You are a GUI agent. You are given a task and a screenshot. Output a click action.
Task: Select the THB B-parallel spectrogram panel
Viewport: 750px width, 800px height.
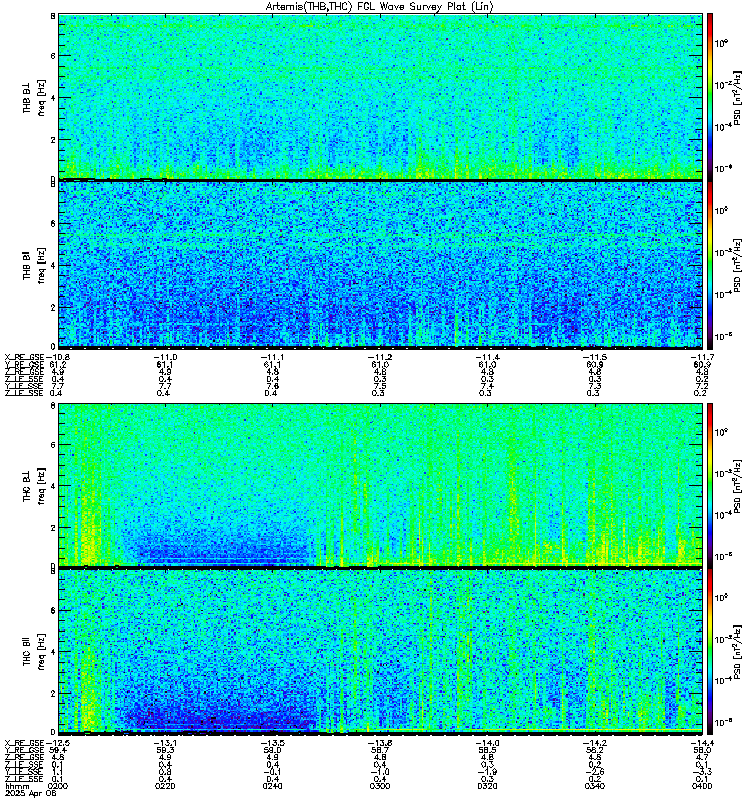380,265
